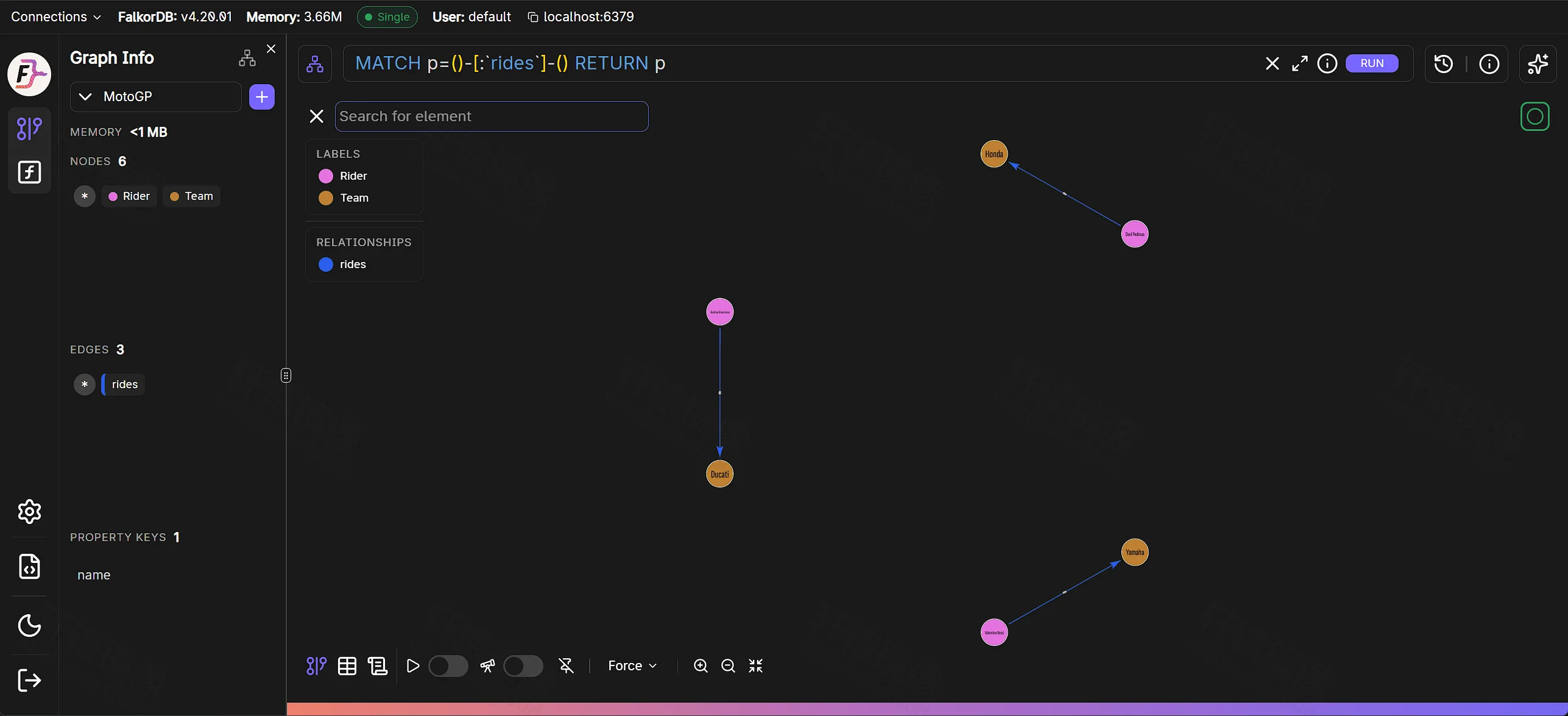Select the Honda team node
1568x716 pixels.
coord(994,154)
